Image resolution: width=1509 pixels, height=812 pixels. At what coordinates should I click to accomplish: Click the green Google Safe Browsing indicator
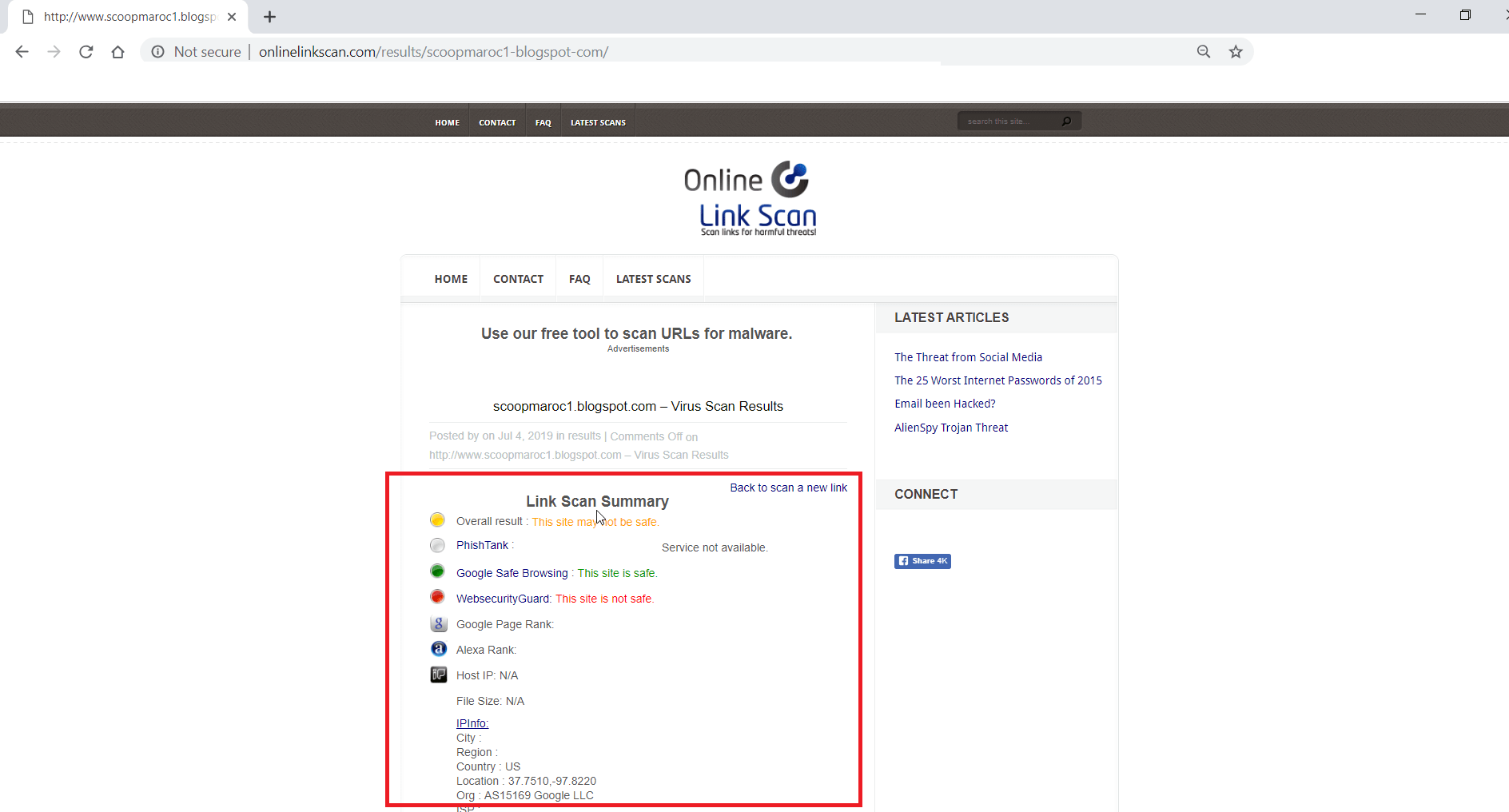point(437,571)
